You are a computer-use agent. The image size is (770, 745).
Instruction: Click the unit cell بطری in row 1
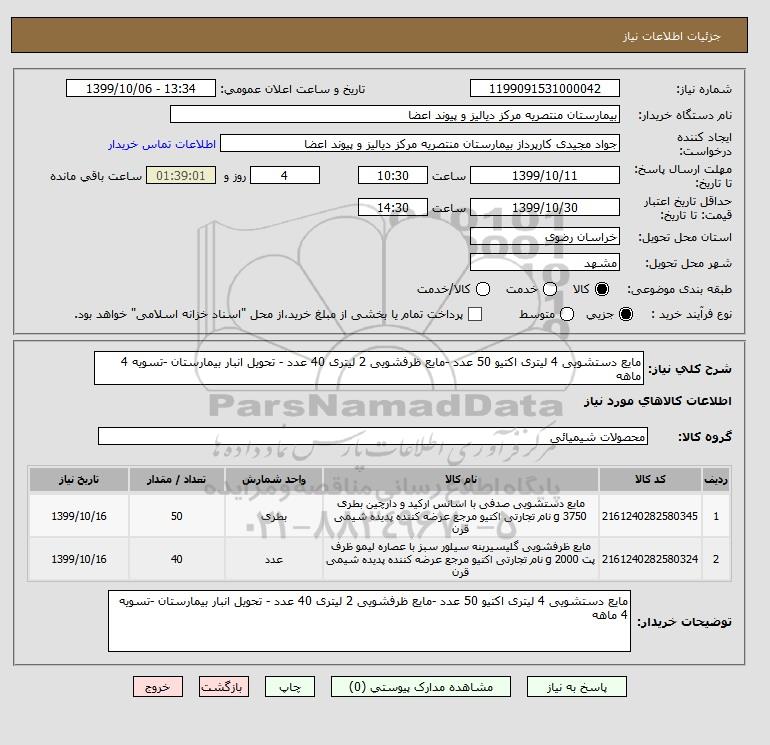[x=274, y=516]
